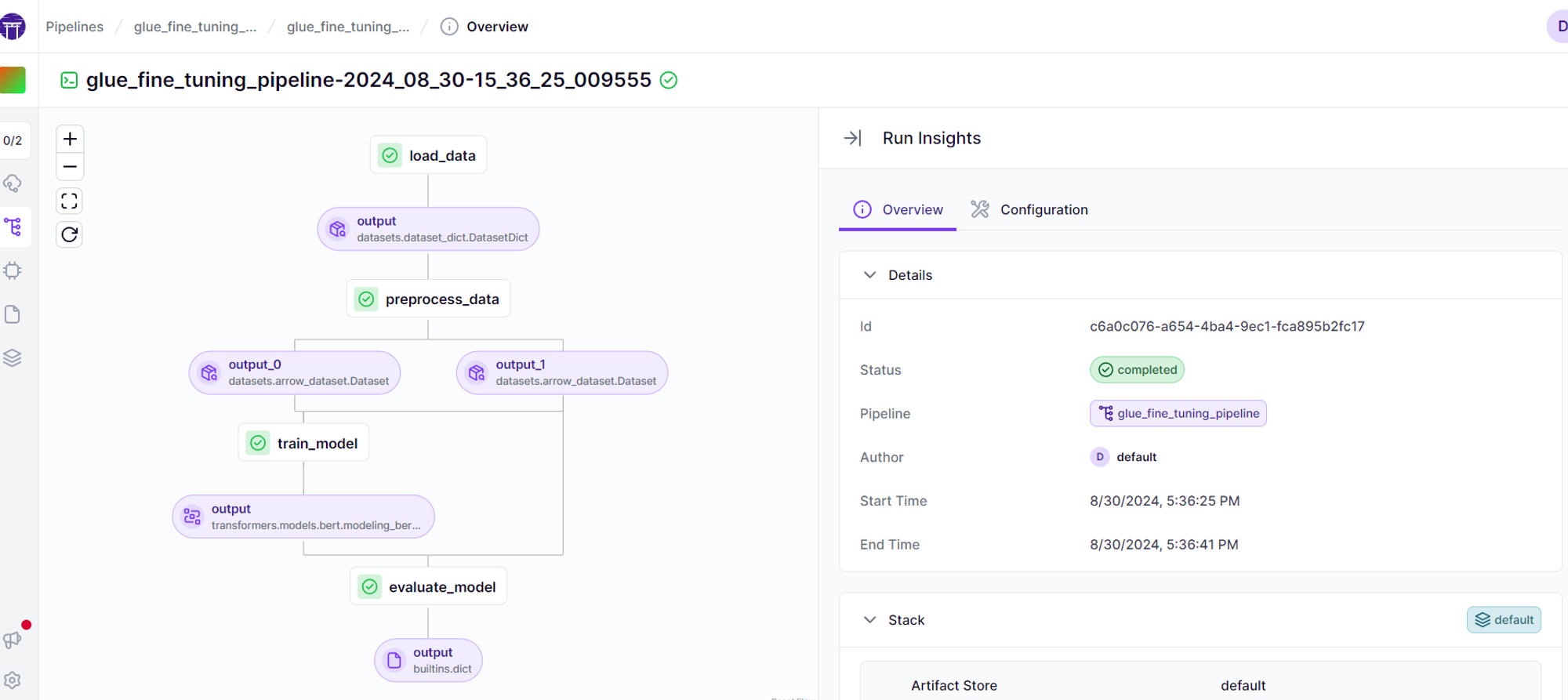The image size is (1568, 700).
Task: Click the completed status badge
Action: (1137, 370)
